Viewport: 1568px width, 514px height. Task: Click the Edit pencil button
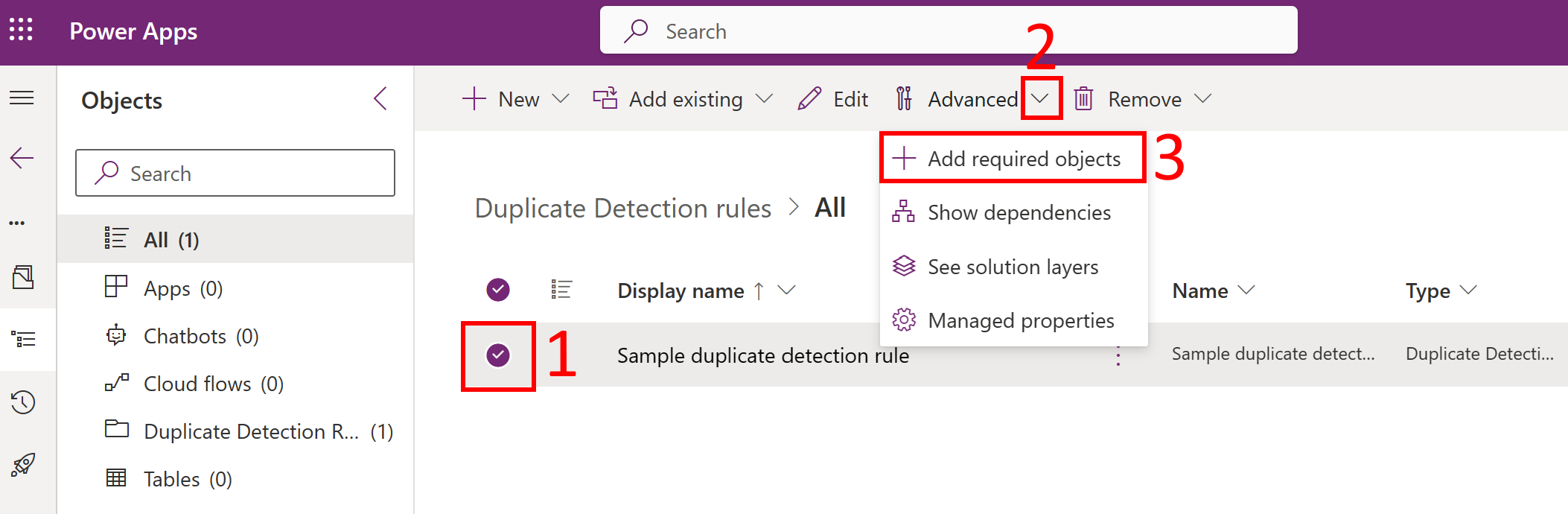(832, 99)
